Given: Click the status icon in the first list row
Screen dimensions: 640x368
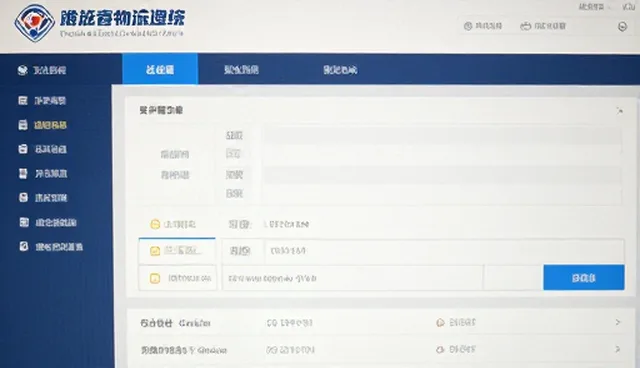Looking at the screenshot, I should [440, 323].
